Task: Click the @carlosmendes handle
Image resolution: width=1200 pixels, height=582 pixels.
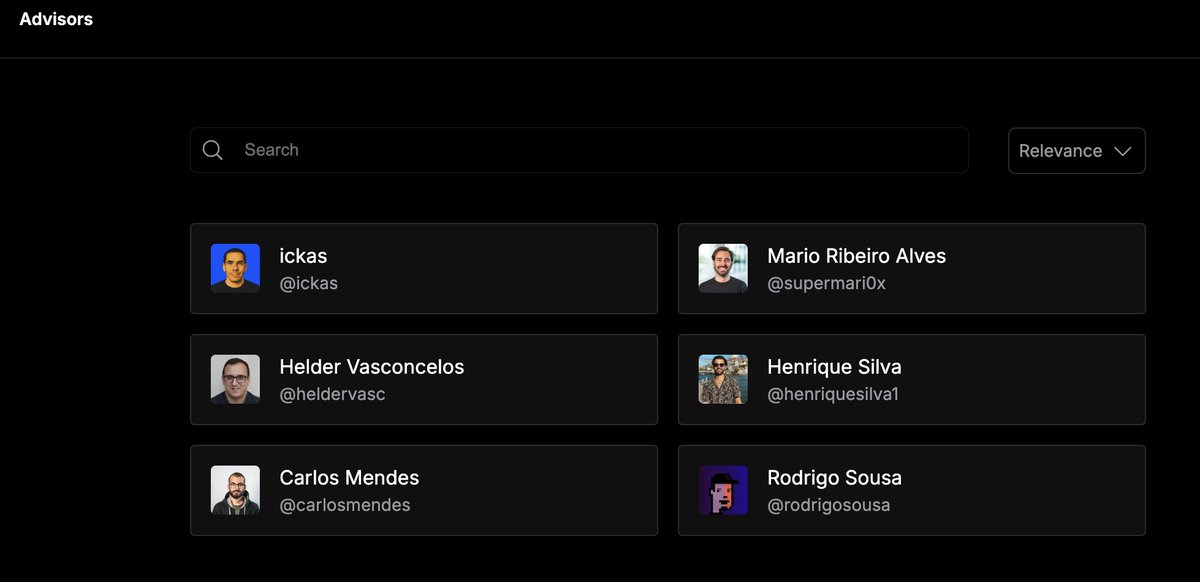Action: (345, 505)
